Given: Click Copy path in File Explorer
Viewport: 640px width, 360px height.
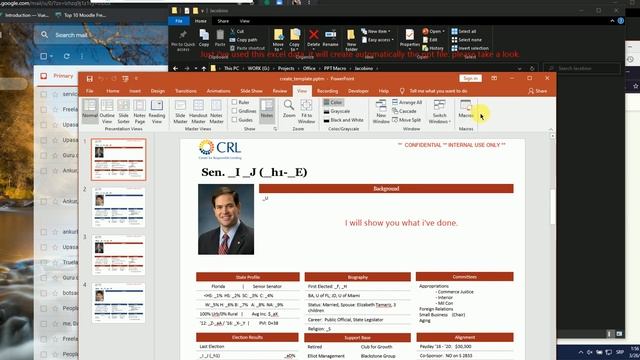Looking at the screenshot, I should click(243, 40).
